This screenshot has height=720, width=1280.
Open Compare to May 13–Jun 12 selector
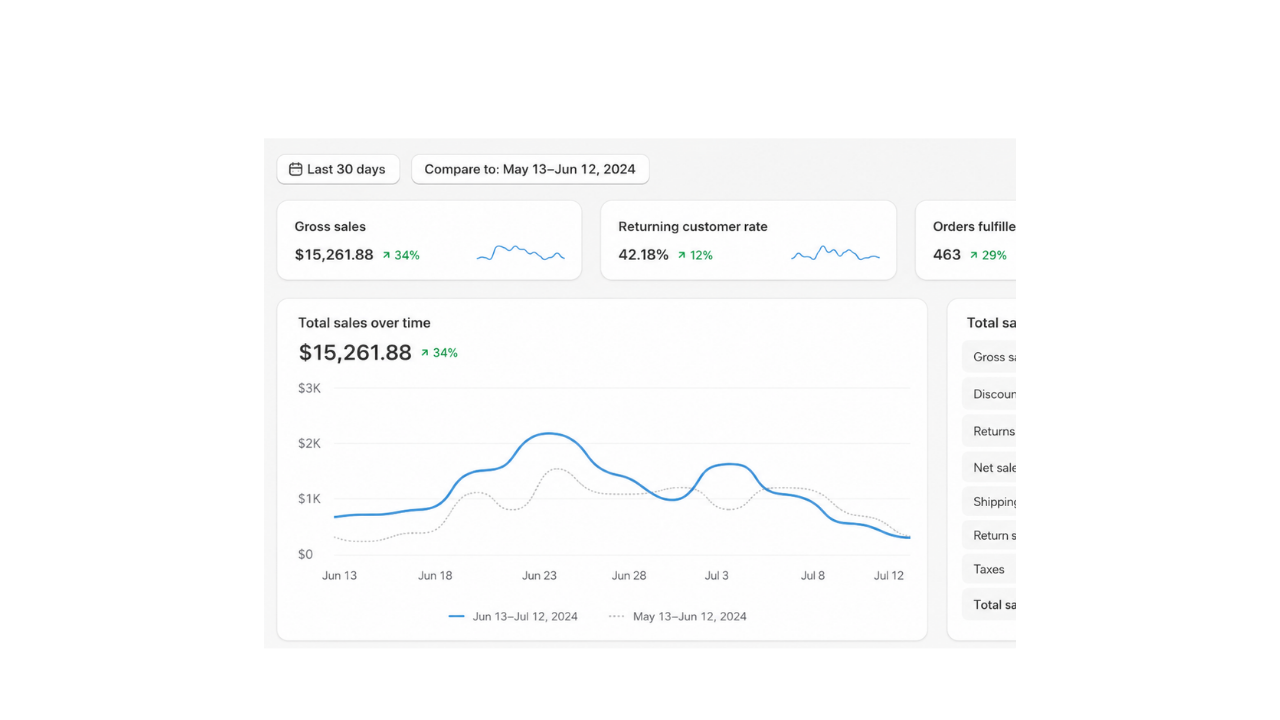pyautogui.click(x=530, y=169)
